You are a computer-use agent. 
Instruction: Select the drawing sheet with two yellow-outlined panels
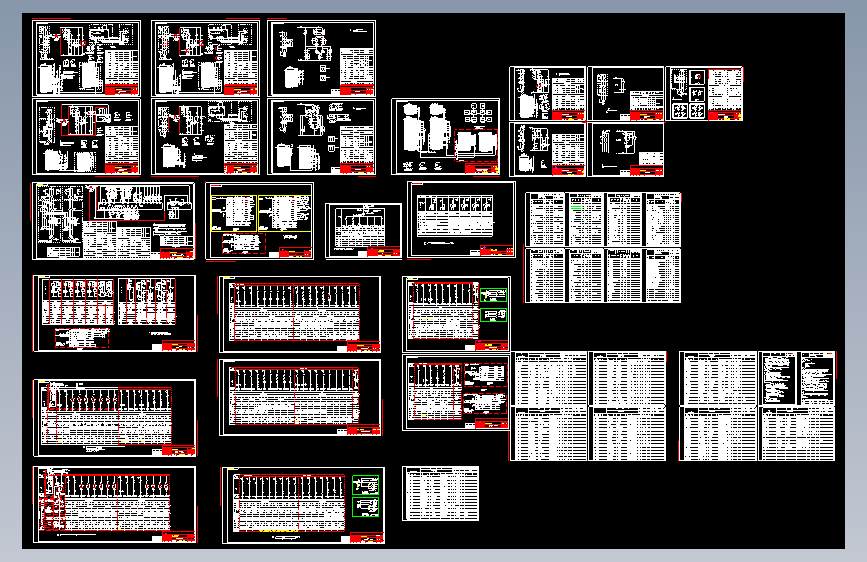[x=259, y=221]
